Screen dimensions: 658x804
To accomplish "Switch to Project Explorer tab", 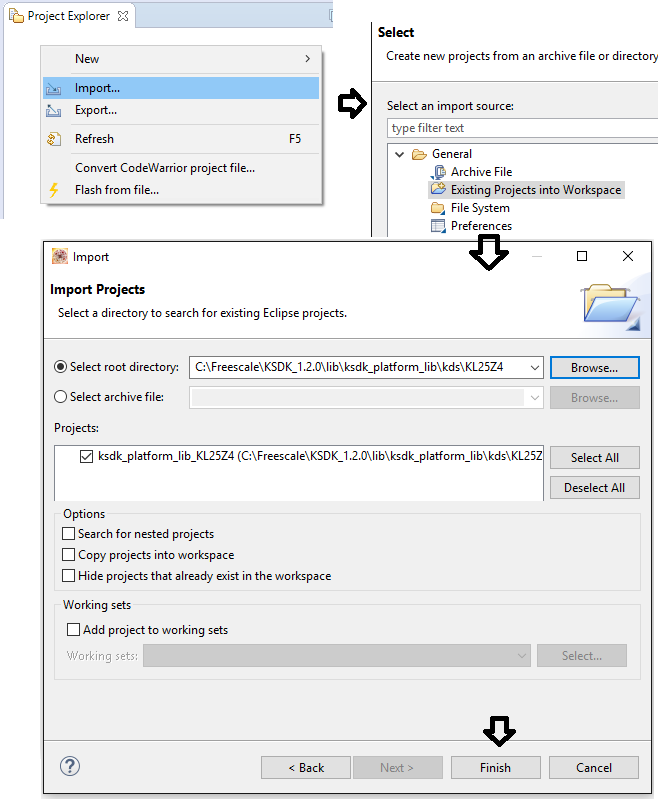I will pyautogui.click(x=69, y=16).
